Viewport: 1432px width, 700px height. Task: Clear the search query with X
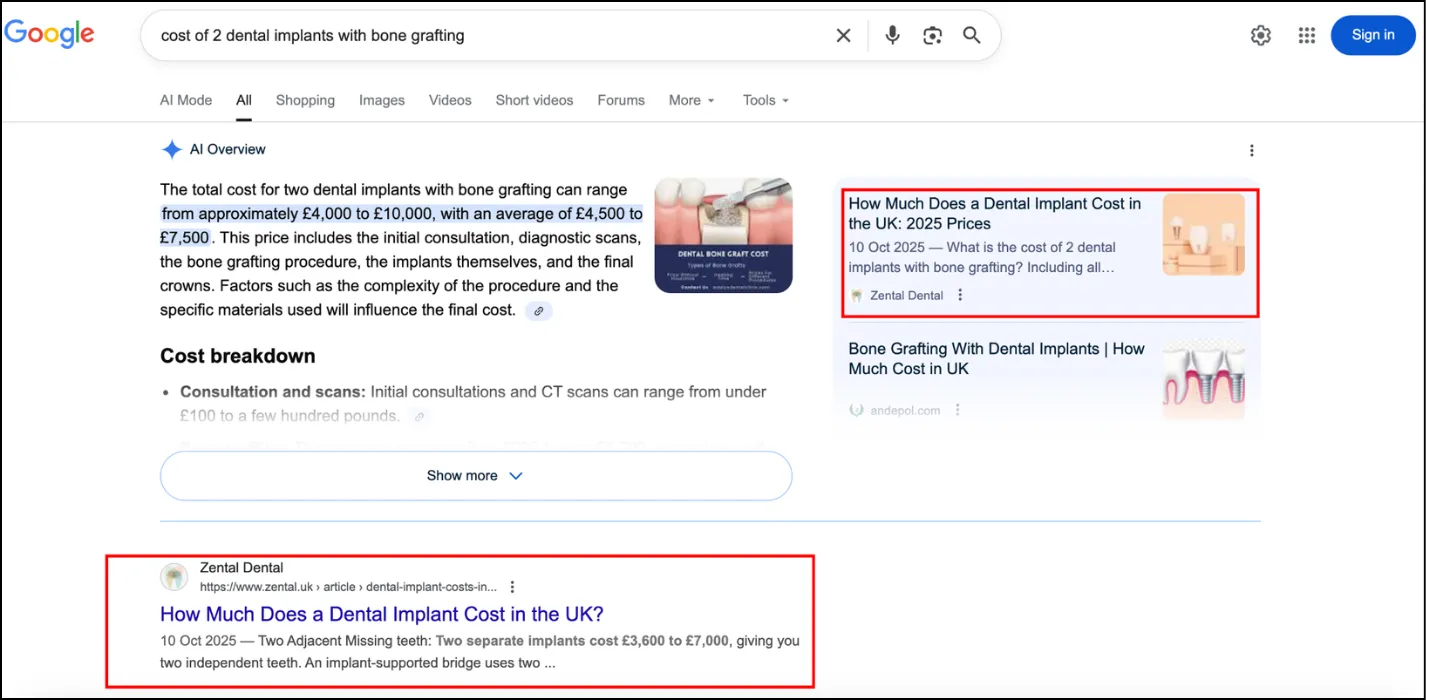843,36
